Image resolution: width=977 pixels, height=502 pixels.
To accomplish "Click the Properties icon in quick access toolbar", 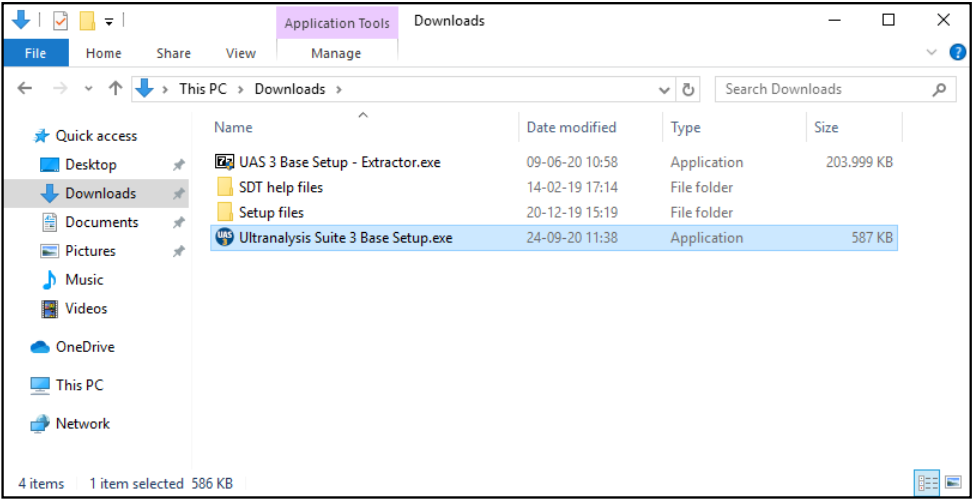I will [60, 20].
